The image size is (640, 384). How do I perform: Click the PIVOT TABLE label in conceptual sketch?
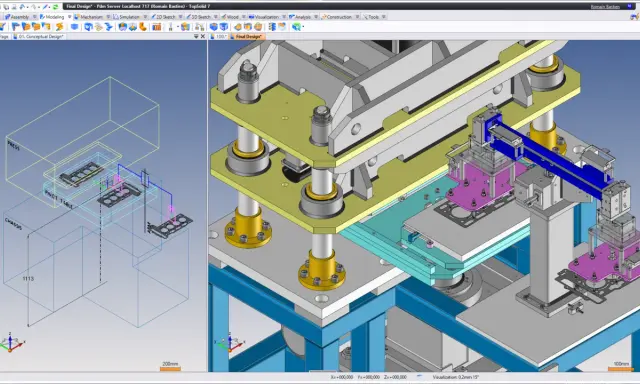coord(59,200)
